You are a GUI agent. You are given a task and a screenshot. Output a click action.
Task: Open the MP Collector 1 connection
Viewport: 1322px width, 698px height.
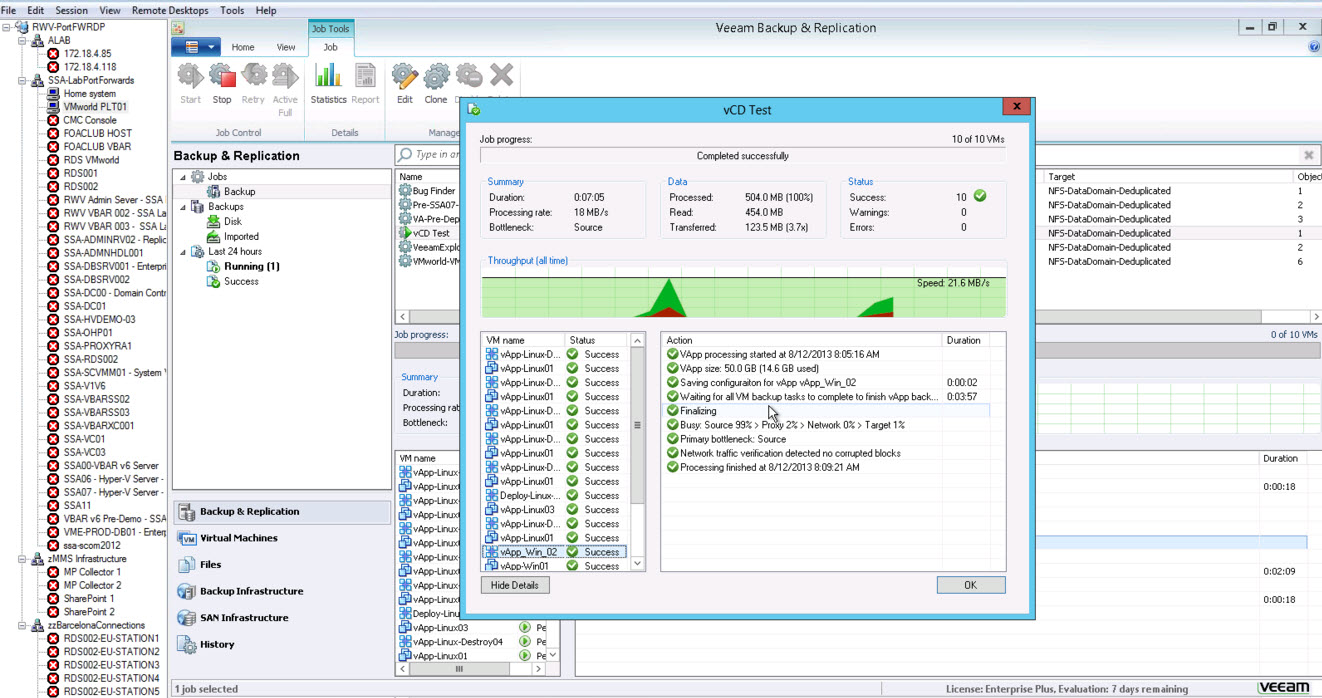pos(92,572)
